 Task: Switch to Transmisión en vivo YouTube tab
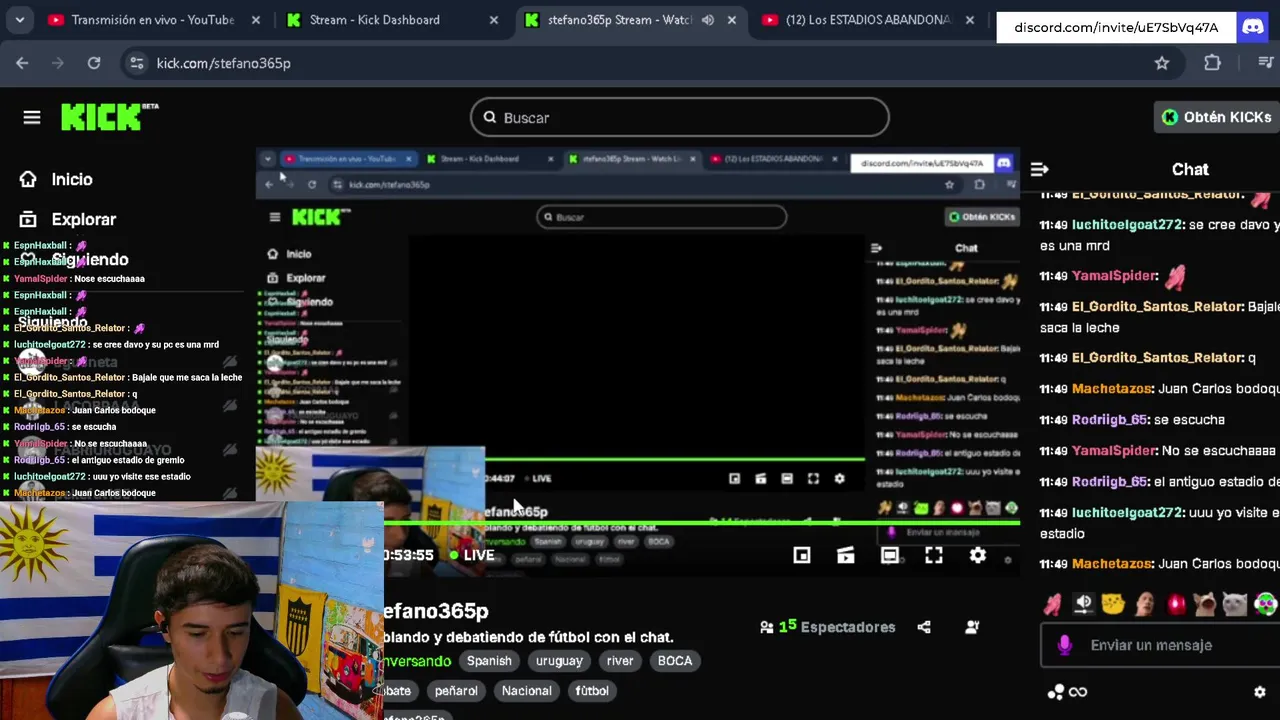click(155, 19)
